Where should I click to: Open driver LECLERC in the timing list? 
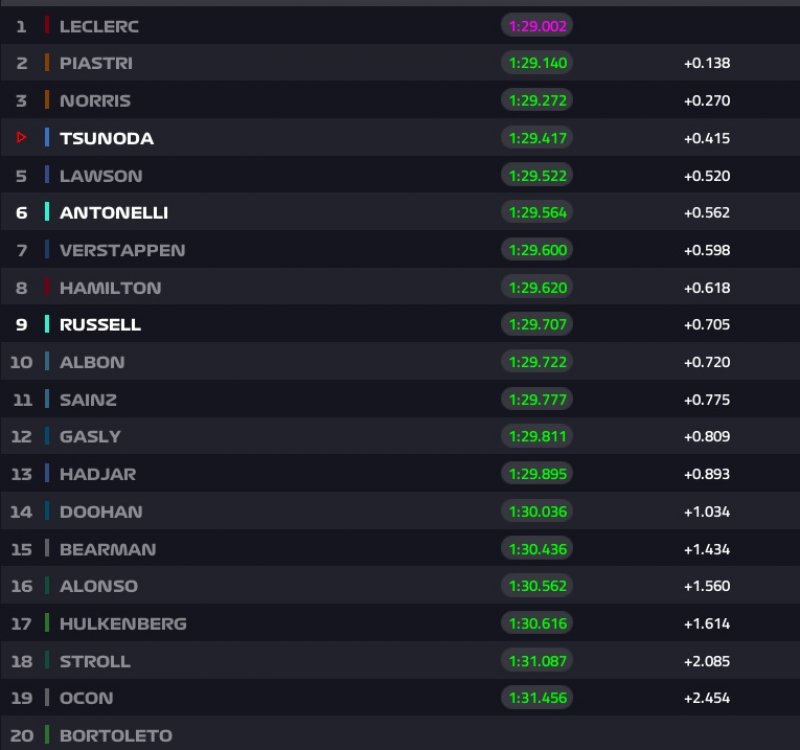point(99,26)
